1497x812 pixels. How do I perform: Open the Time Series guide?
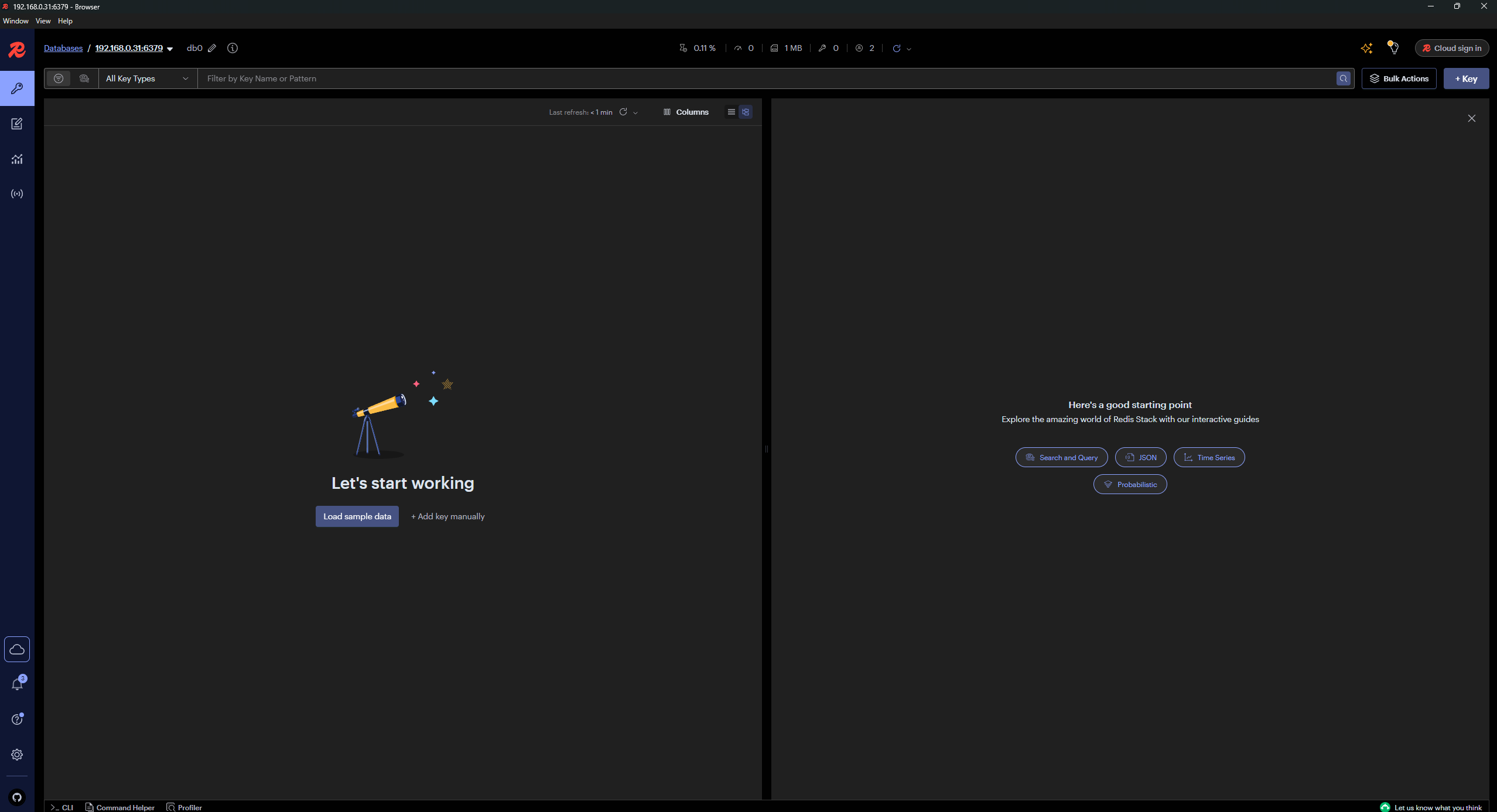tap(1209, 457)
